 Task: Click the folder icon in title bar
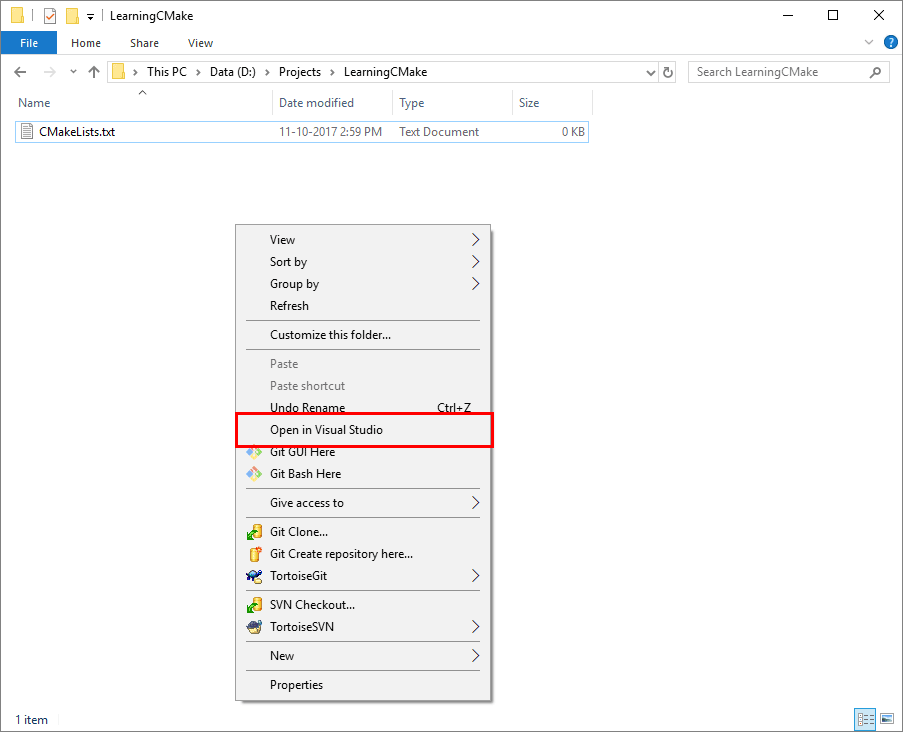(18, 16)
